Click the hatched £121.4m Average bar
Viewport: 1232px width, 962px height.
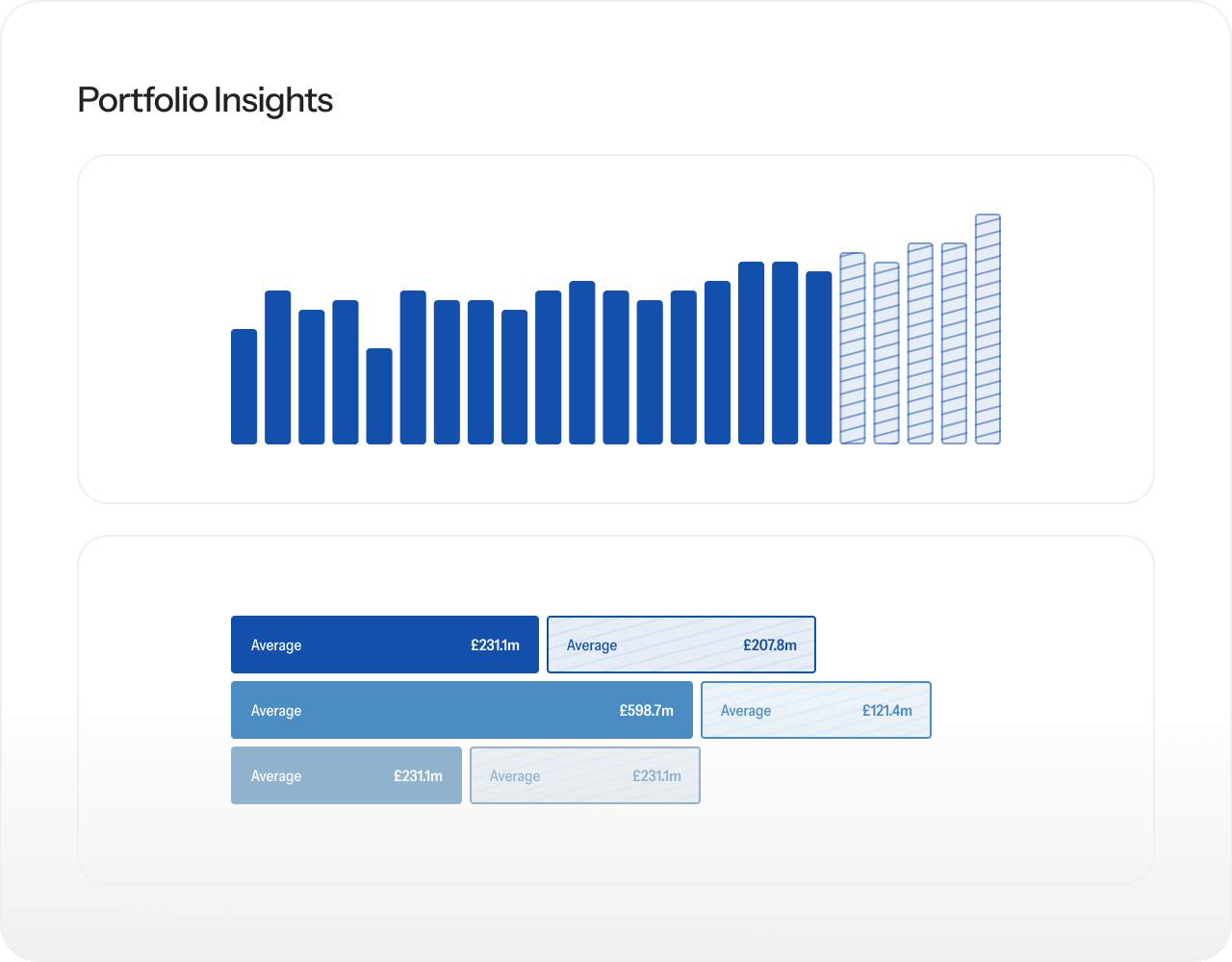click(815, 710)
